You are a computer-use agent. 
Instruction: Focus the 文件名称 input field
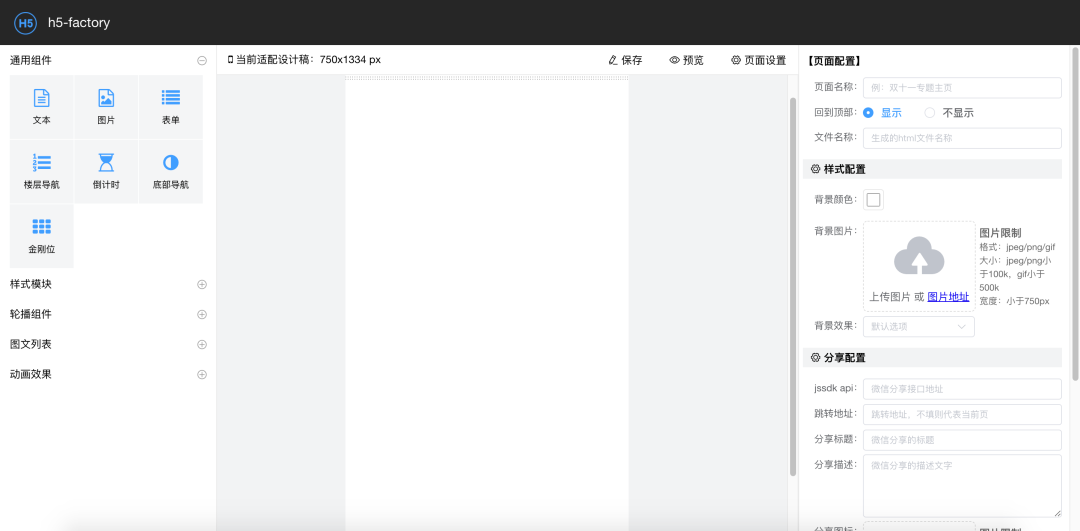962,138
